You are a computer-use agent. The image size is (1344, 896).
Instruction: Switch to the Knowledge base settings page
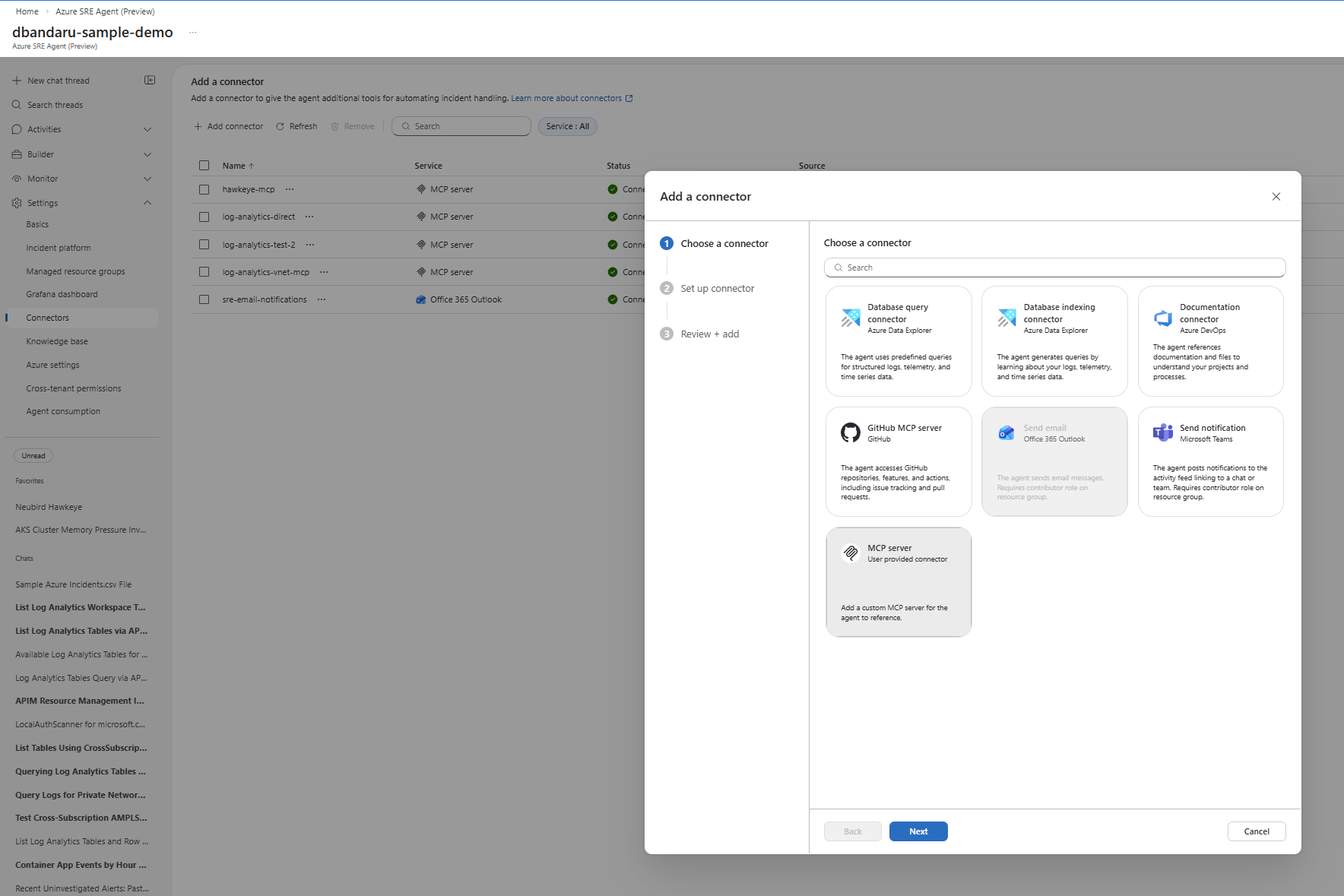[x=56, y=340]
